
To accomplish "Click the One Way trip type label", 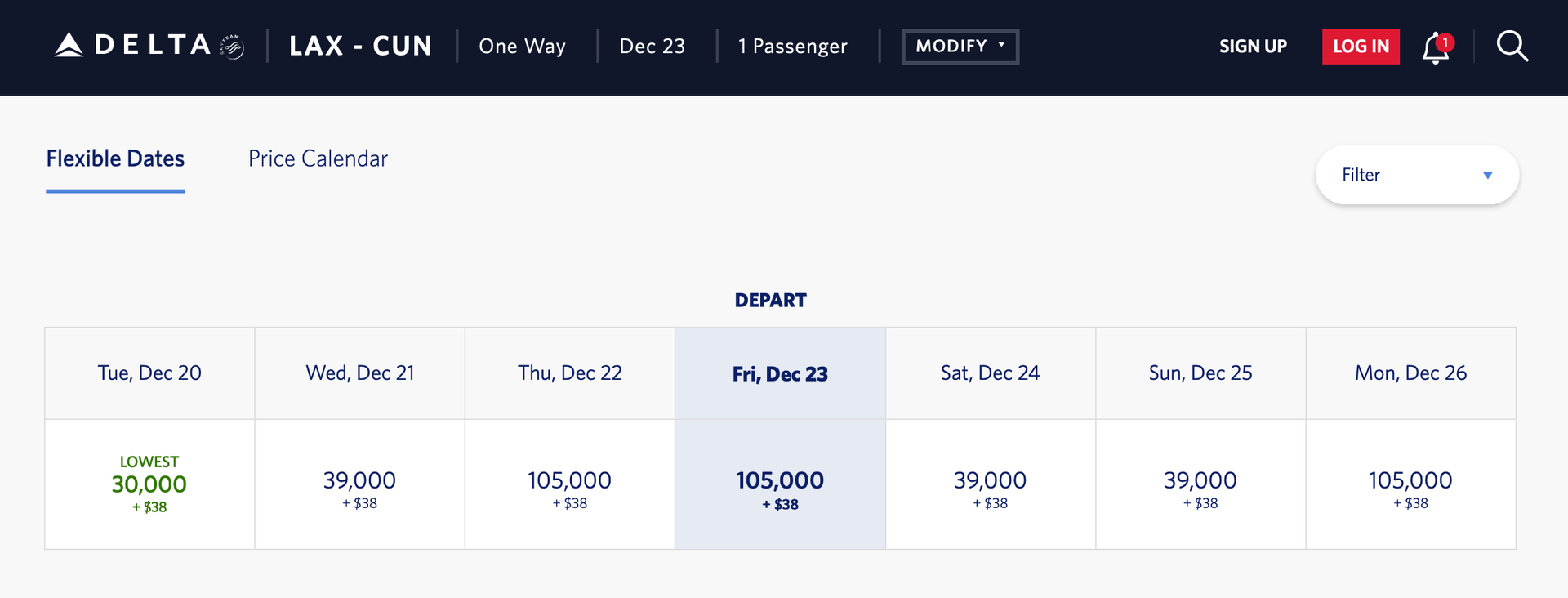I will [x=522, y=47].
